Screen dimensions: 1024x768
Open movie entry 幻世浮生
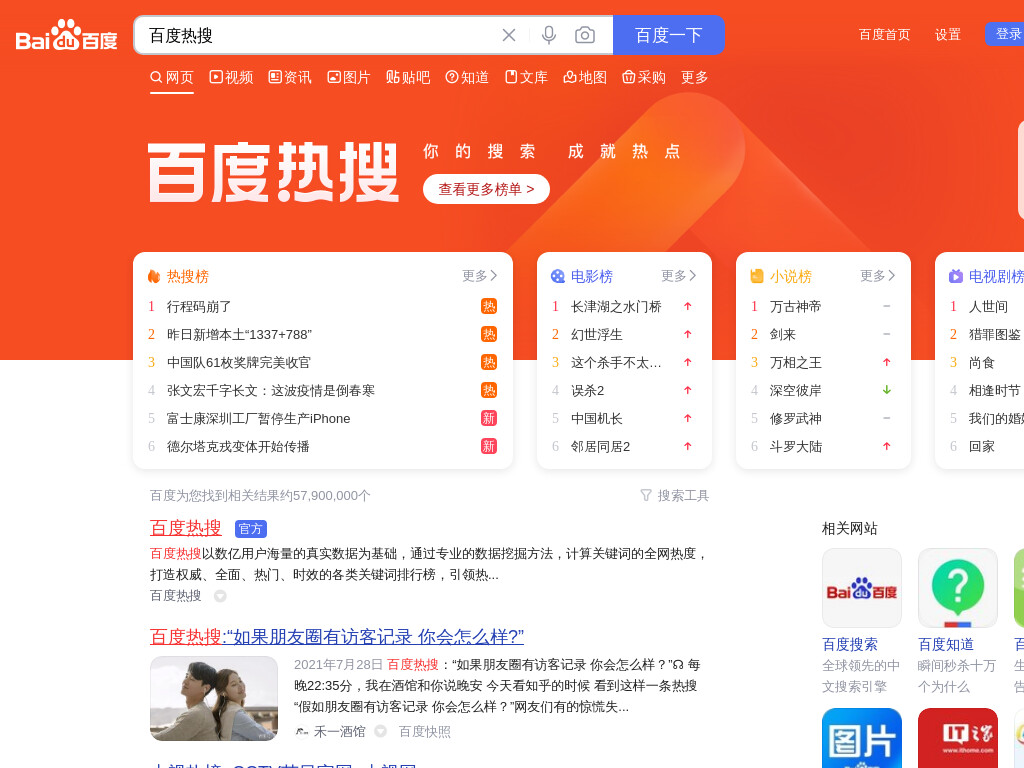pos(597,334)
